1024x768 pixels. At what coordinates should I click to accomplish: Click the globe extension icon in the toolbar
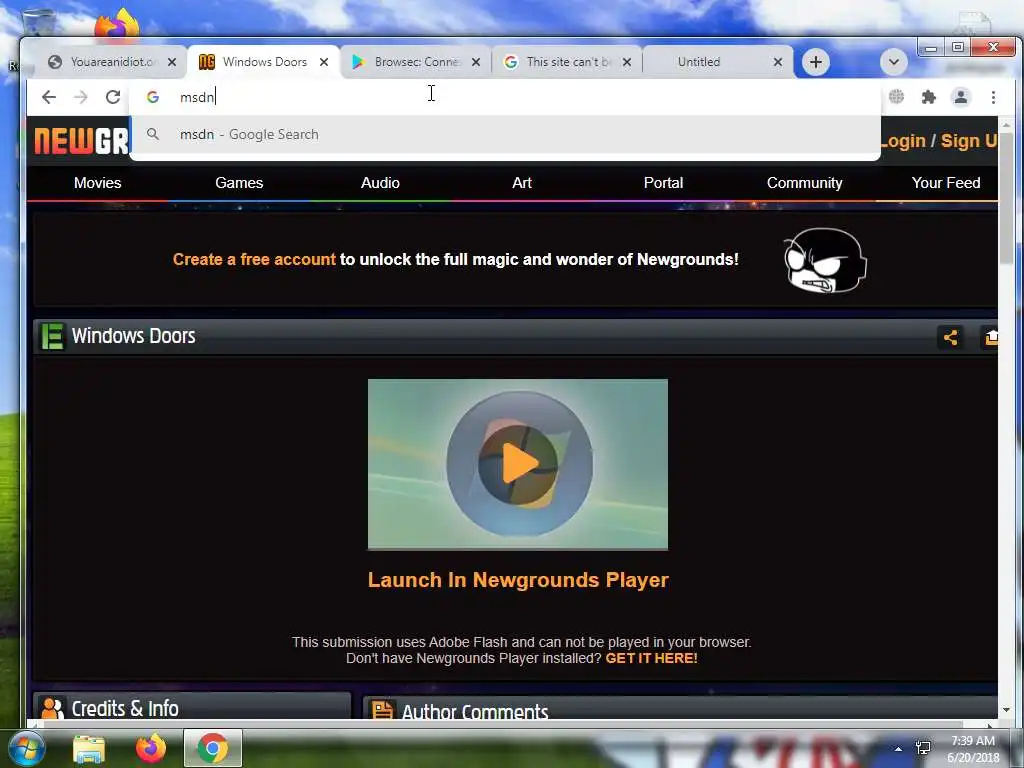click(896, 97)
